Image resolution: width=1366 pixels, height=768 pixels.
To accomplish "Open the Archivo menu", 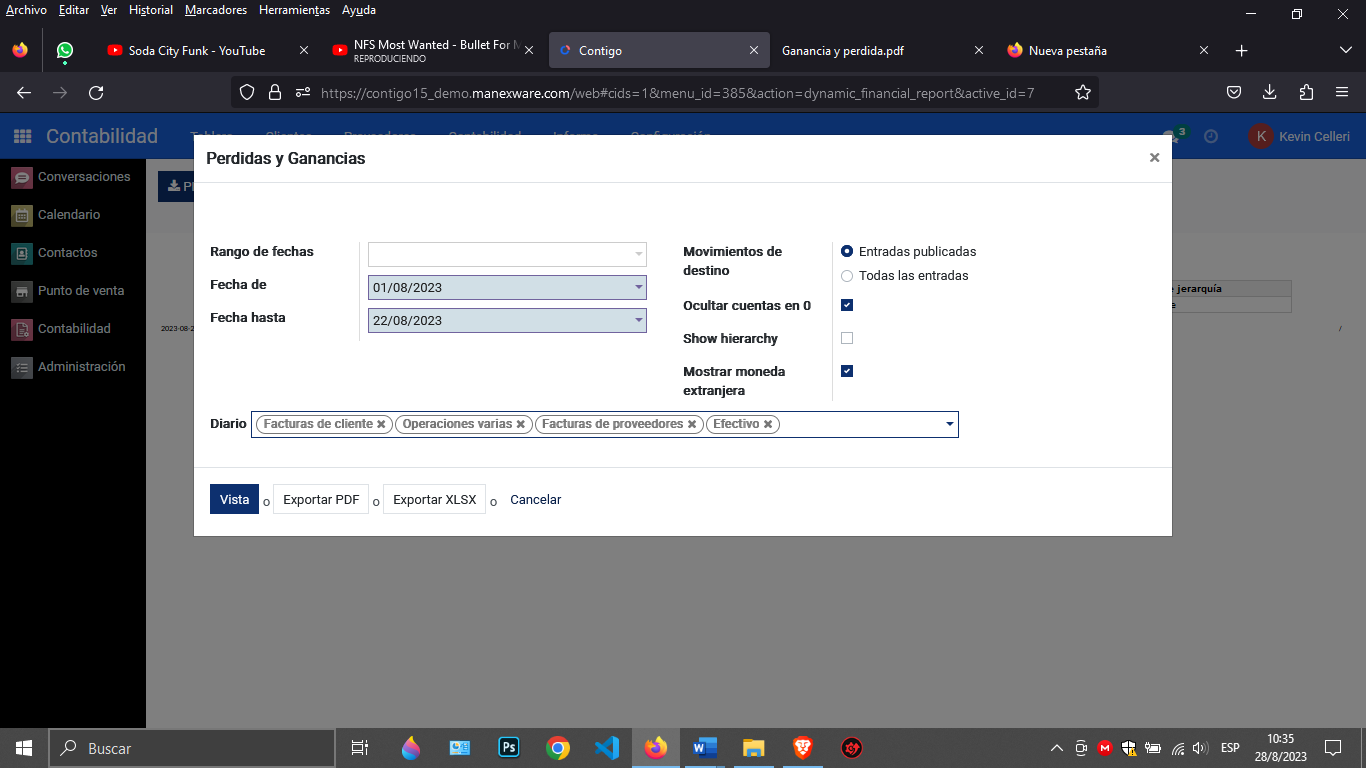I will pos(26,10).
